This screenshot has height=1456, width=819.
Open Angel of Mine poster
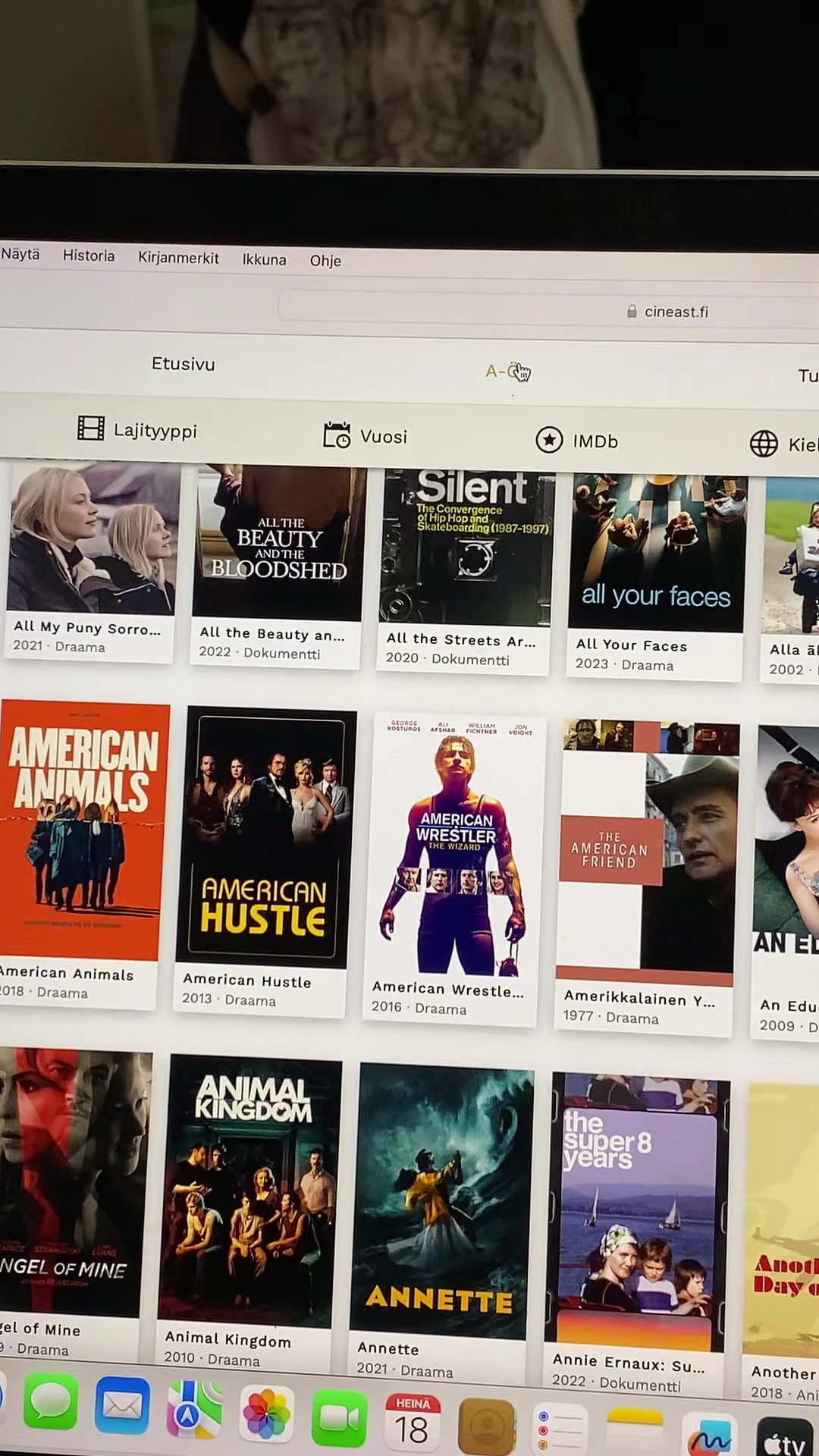73,1182
